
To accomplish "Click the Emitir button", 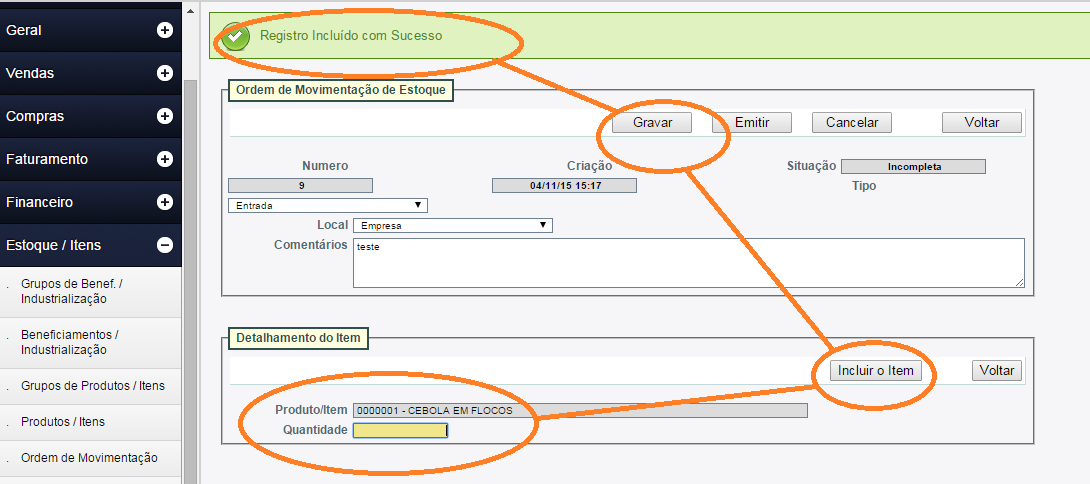I will click(751, 122).
